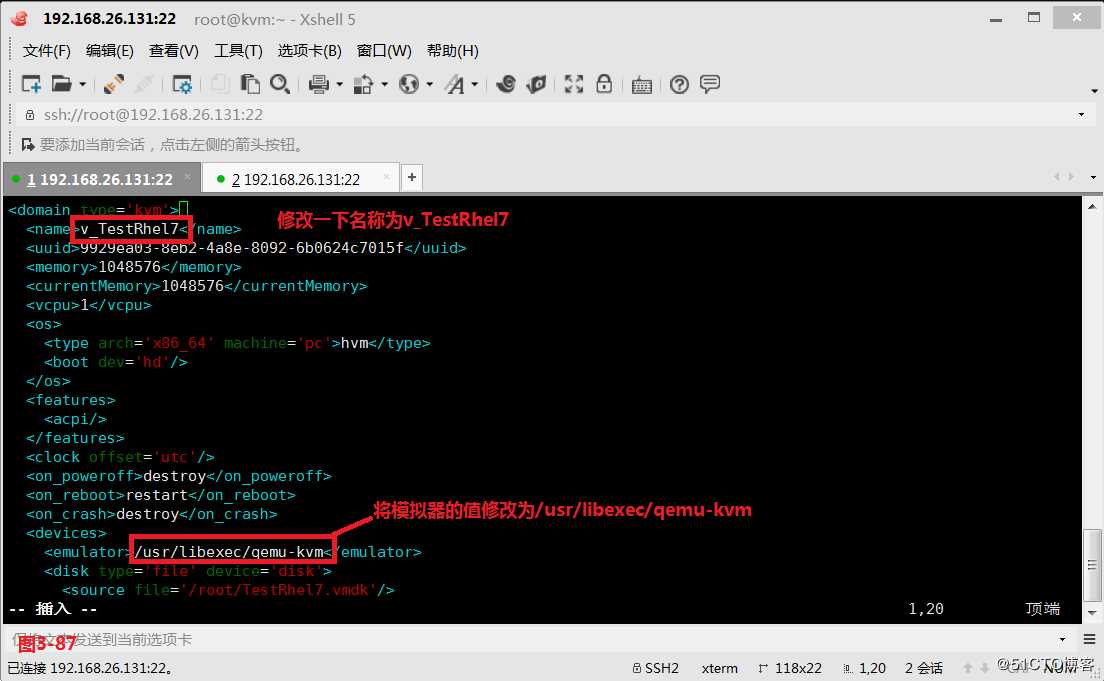Click the Encoding globe icon
Viewport: 1104px width, 681px height.
click(x=408, y=85)
